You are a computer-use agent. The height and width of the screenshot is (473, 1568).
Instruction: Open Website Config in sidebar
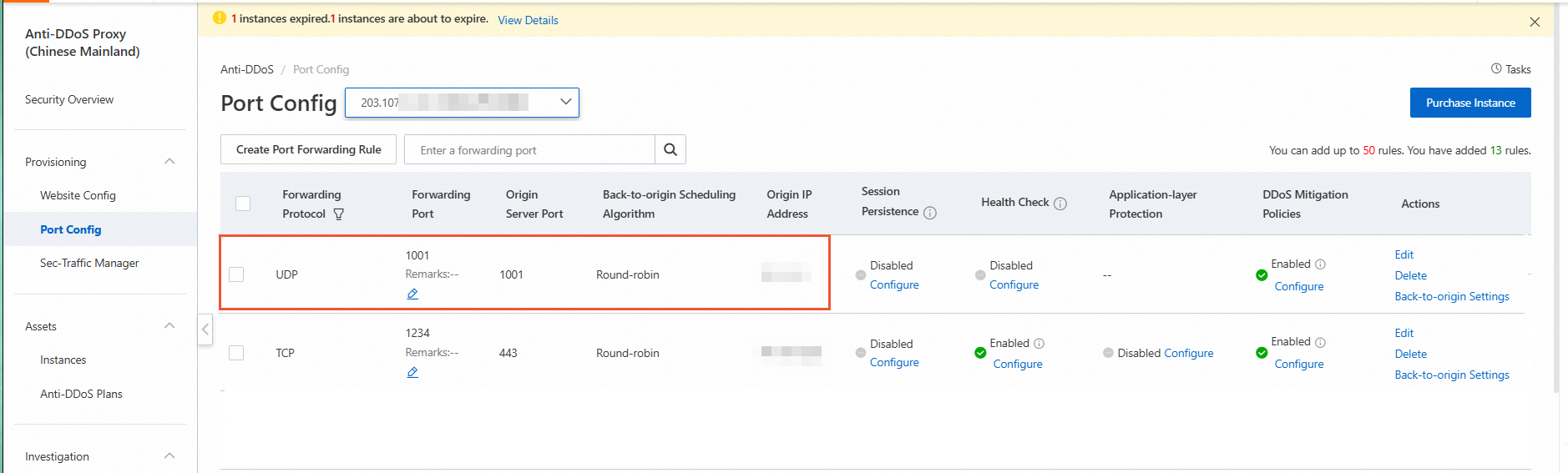click(78, 195)
